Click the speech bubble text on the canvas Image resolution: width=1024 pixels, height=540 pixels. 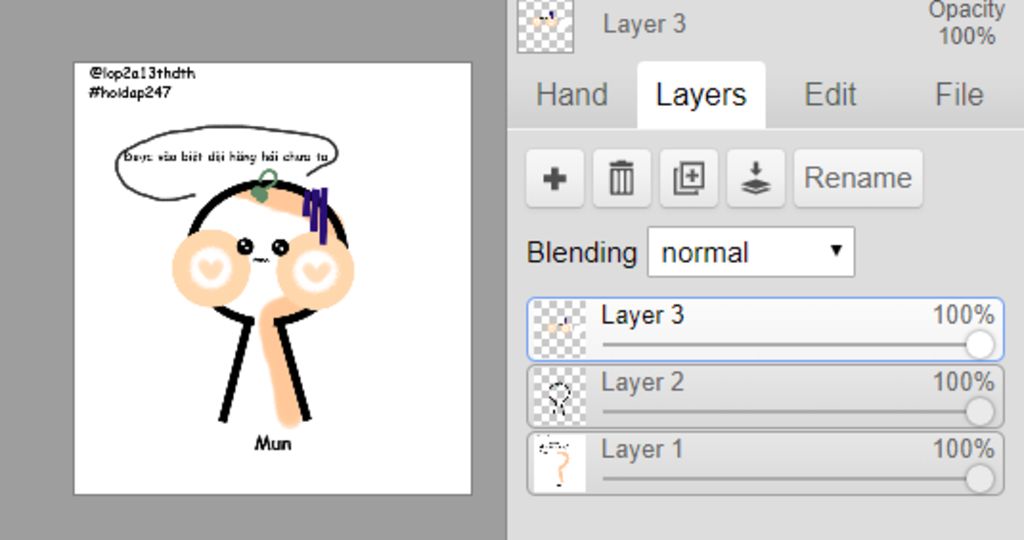226,157
